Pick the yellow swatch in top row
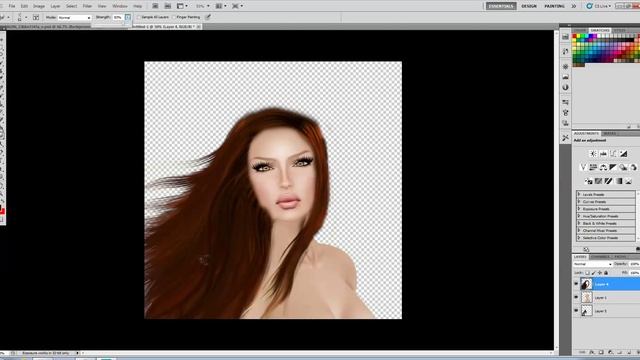Viewport: 640px width, 360px height. [578, 36]
